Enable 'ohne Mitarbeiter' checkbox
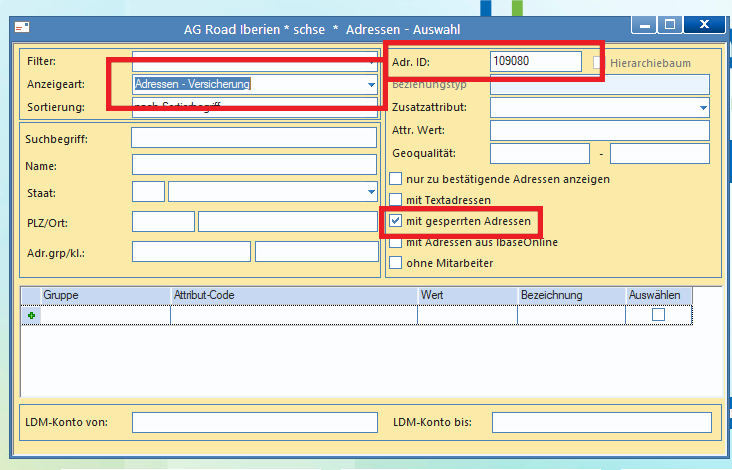Viewport: 732px width, 470px height. pos(395,263)
